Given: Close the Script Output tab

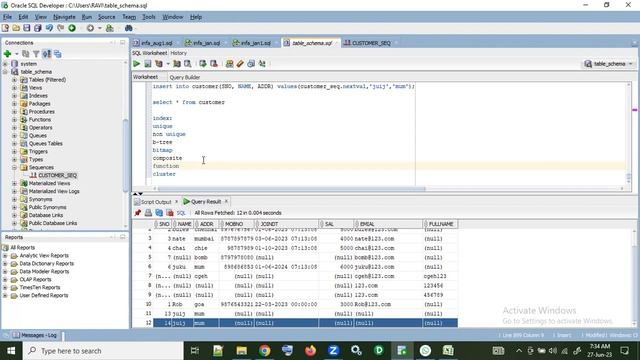Looking at the screenshot, I should point(176,201).
